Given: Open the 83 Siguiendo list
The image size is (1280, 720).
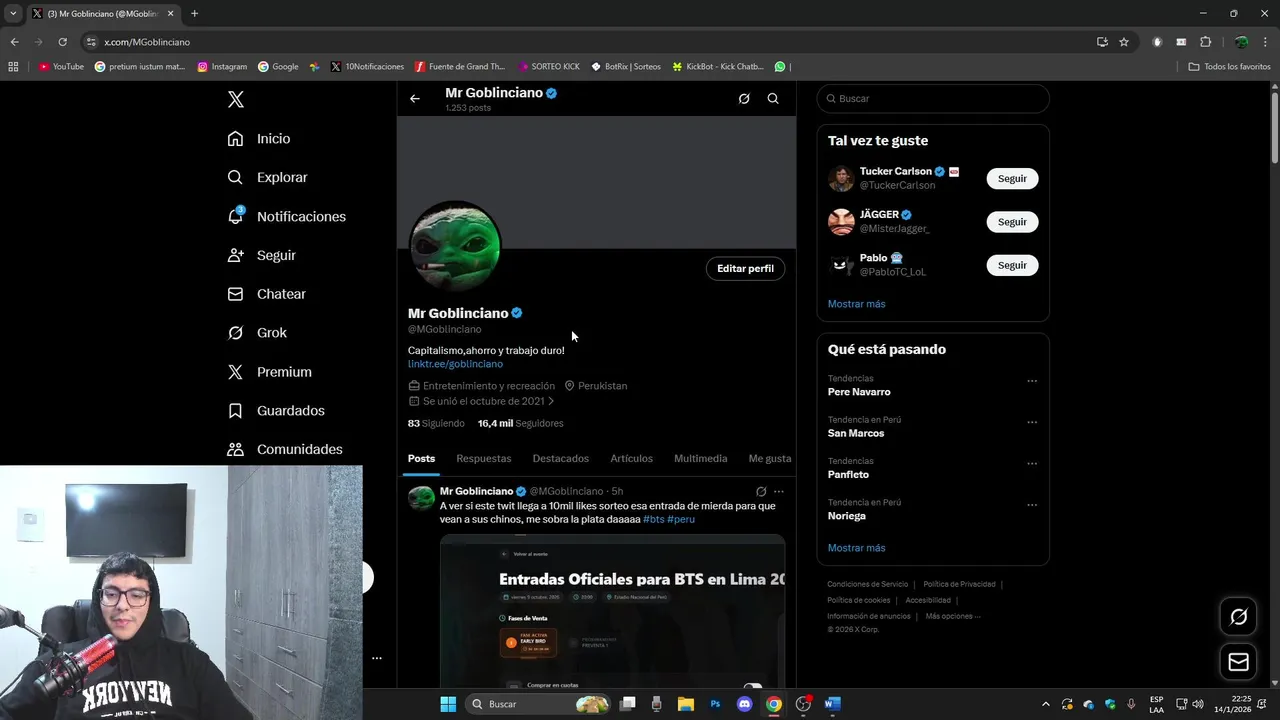Looking at the screenshot, I should pos(436,423).
